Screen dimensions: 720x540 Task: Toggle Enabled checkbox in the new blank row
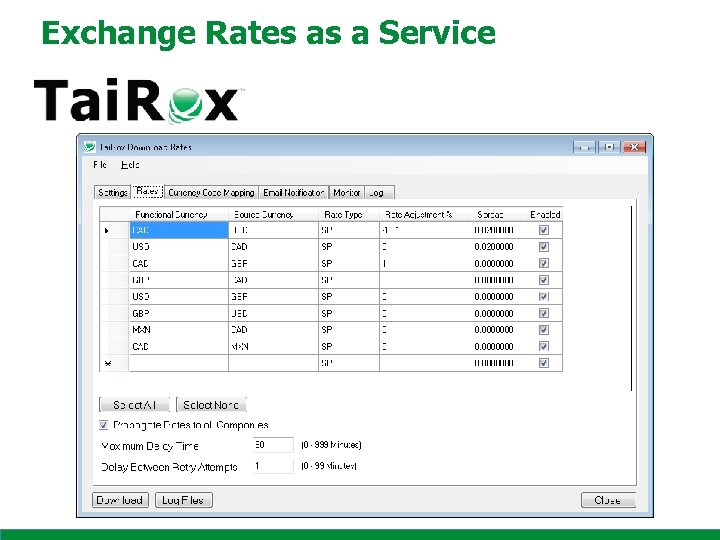coord(544,363)
